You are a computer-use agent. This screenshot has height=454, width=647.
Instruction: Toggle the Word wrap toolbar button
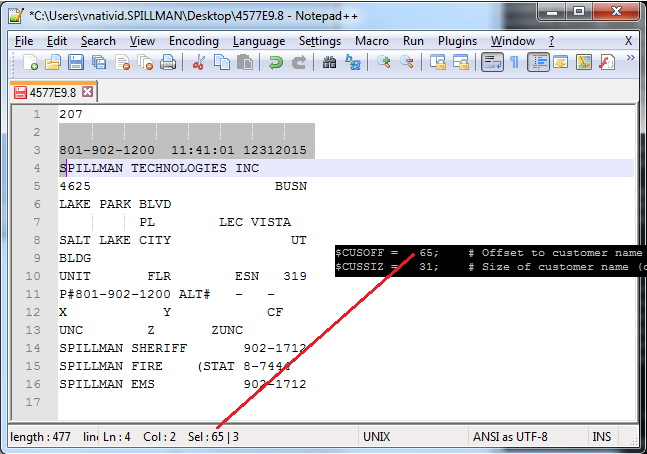pos(492,62)
